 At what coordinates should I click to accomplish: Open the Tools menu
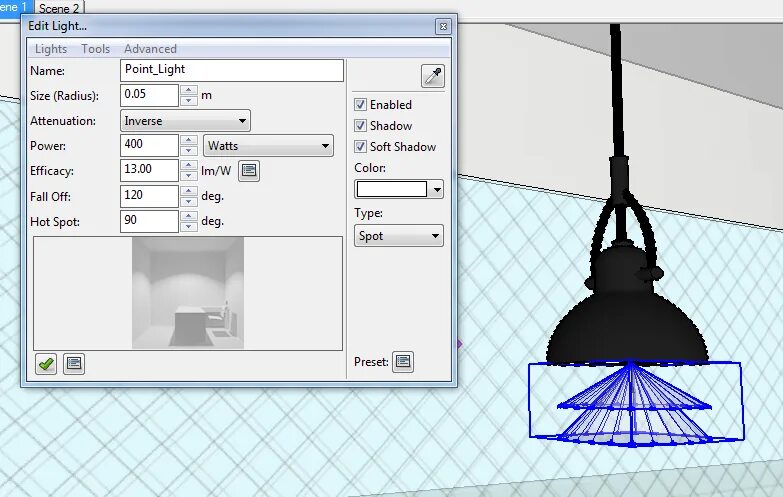point(95,49)
